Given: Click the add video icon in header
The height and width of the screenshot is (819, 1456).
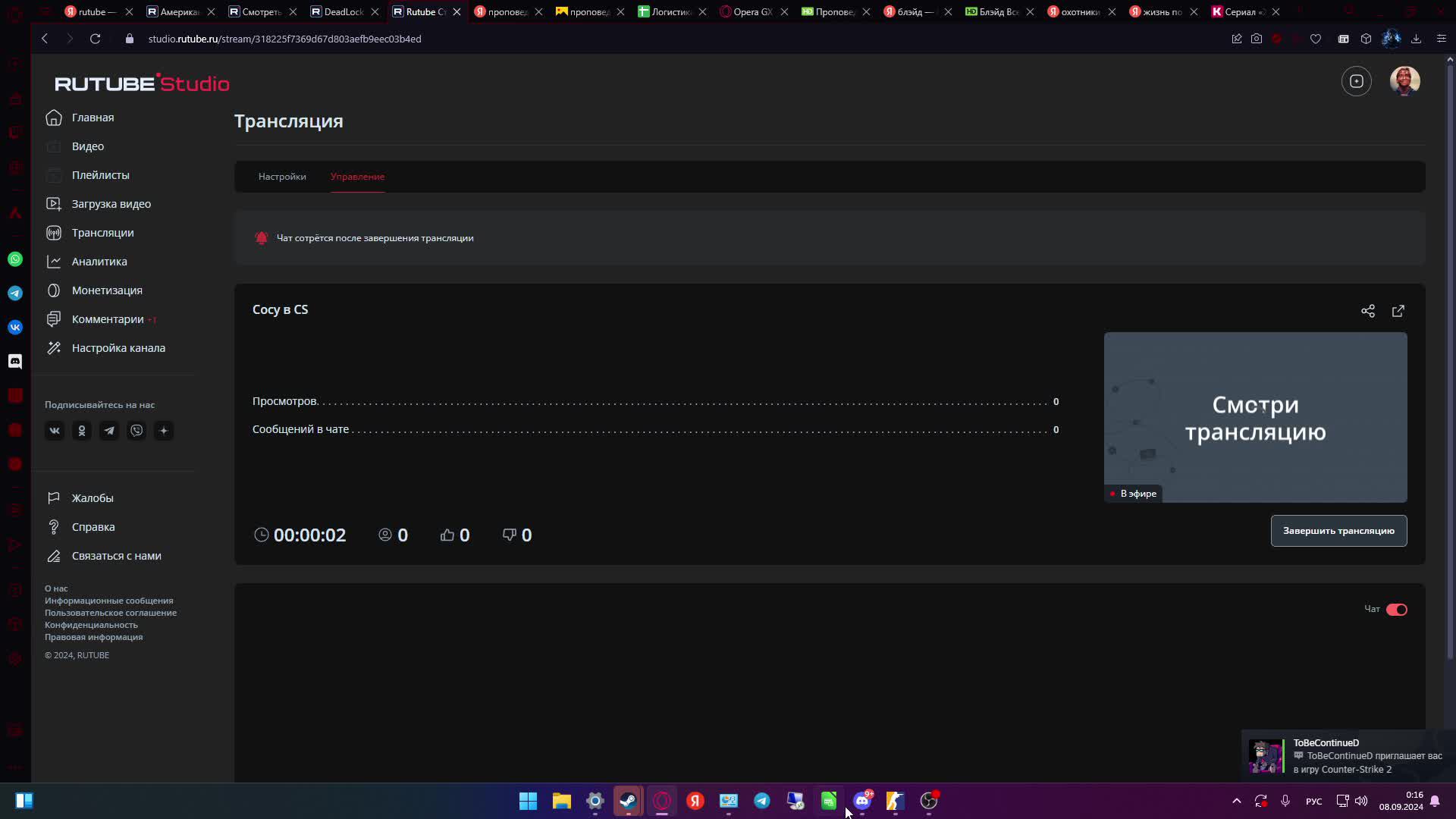Looking at the screenshot, I should click(x=1356, y=81).
